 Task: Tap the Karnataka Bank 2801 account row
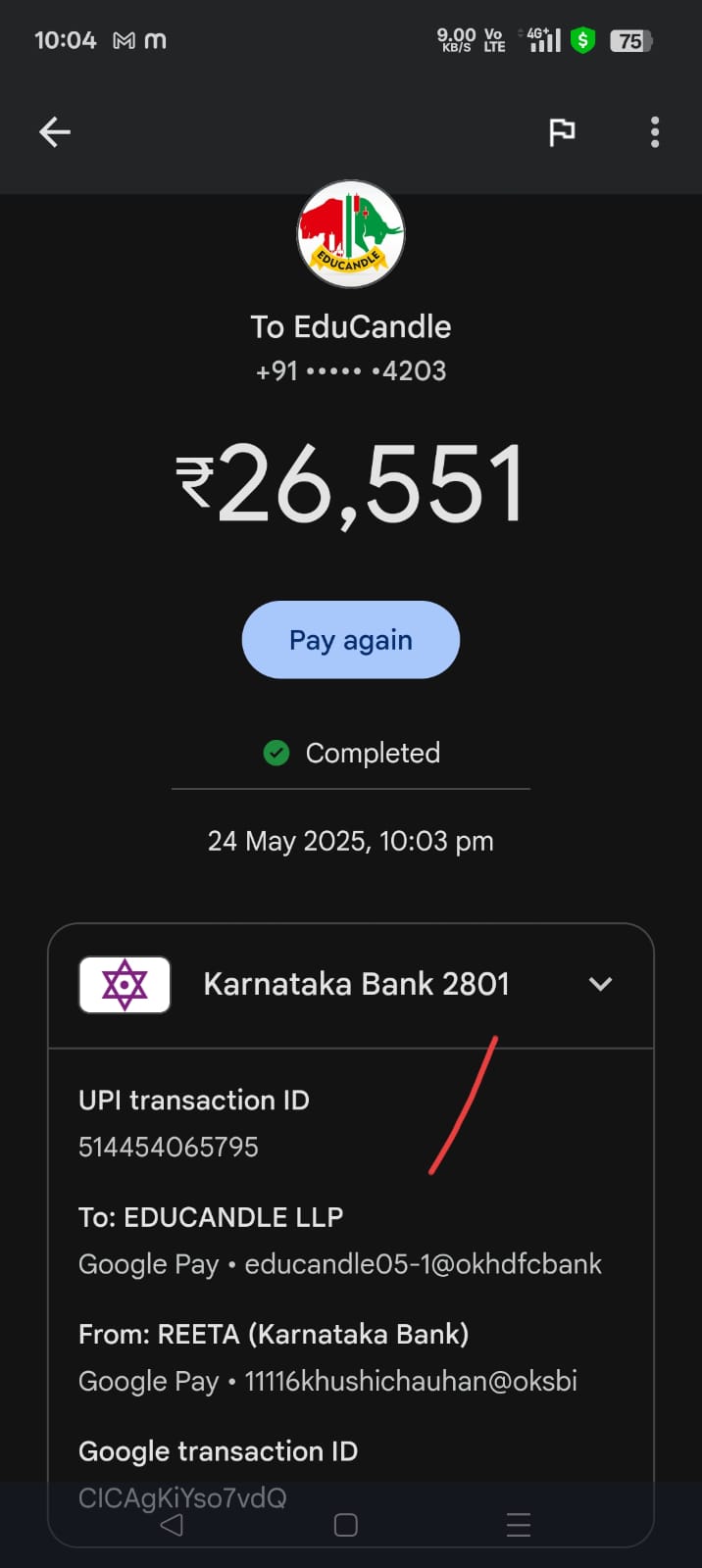pos(356,984)
